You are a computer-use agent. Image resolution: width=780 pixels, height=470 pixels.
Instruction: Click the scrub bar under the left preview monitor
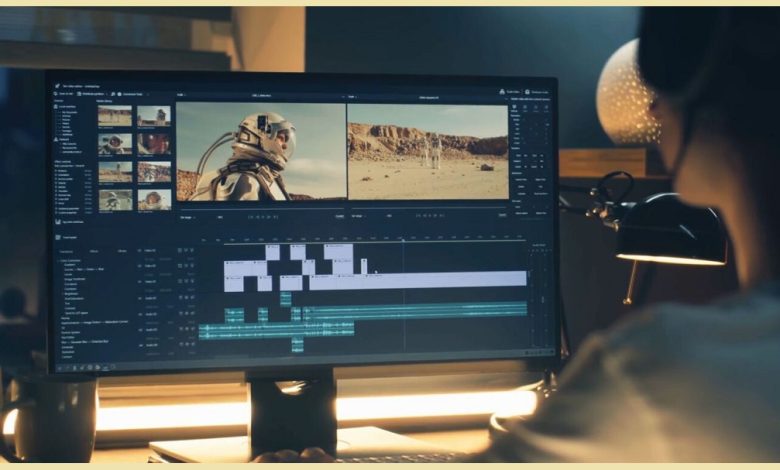pos(261,208)
